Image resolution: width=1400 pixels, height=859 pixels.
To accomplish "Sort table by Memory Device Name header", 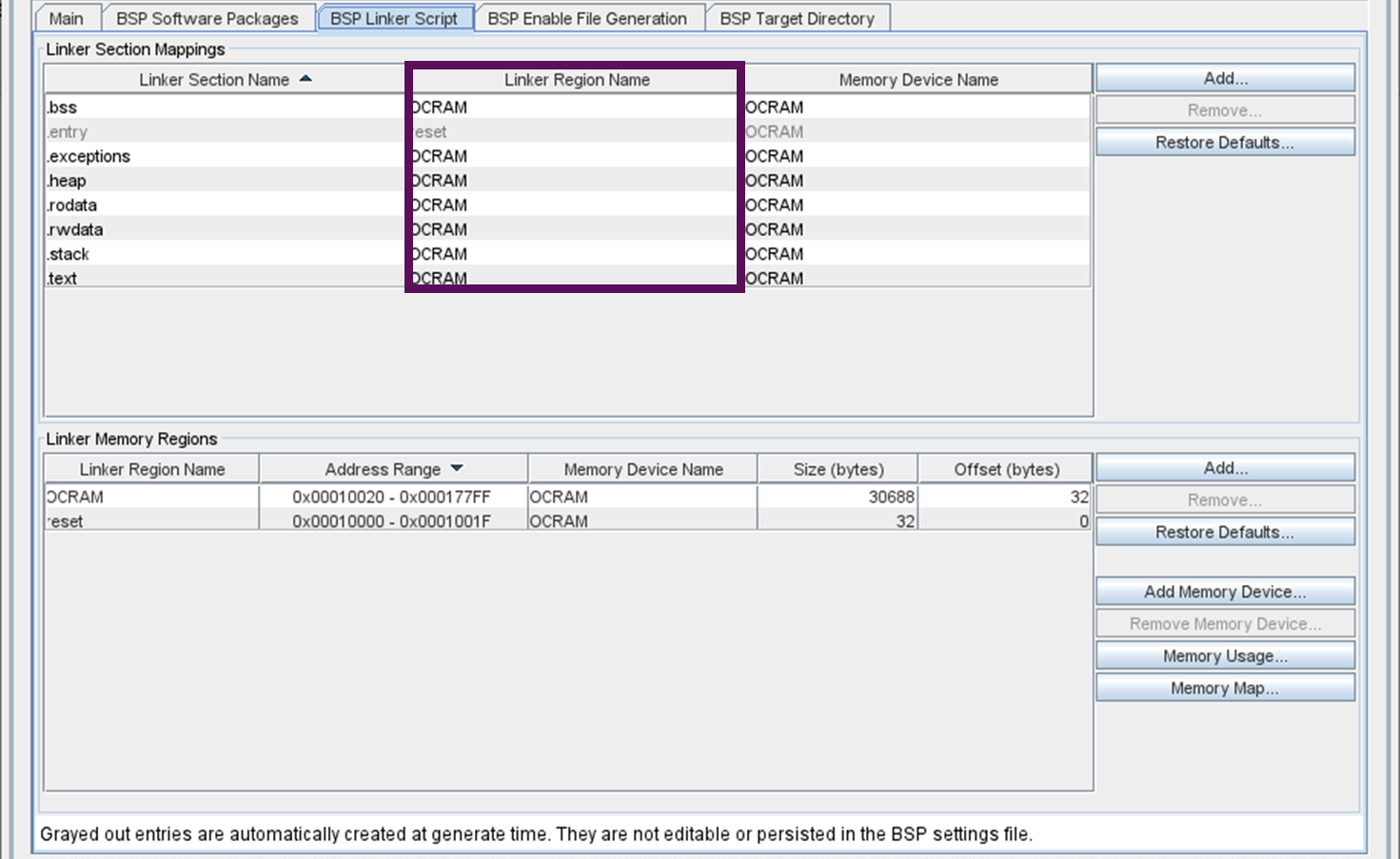I will [x=918, y=79].
